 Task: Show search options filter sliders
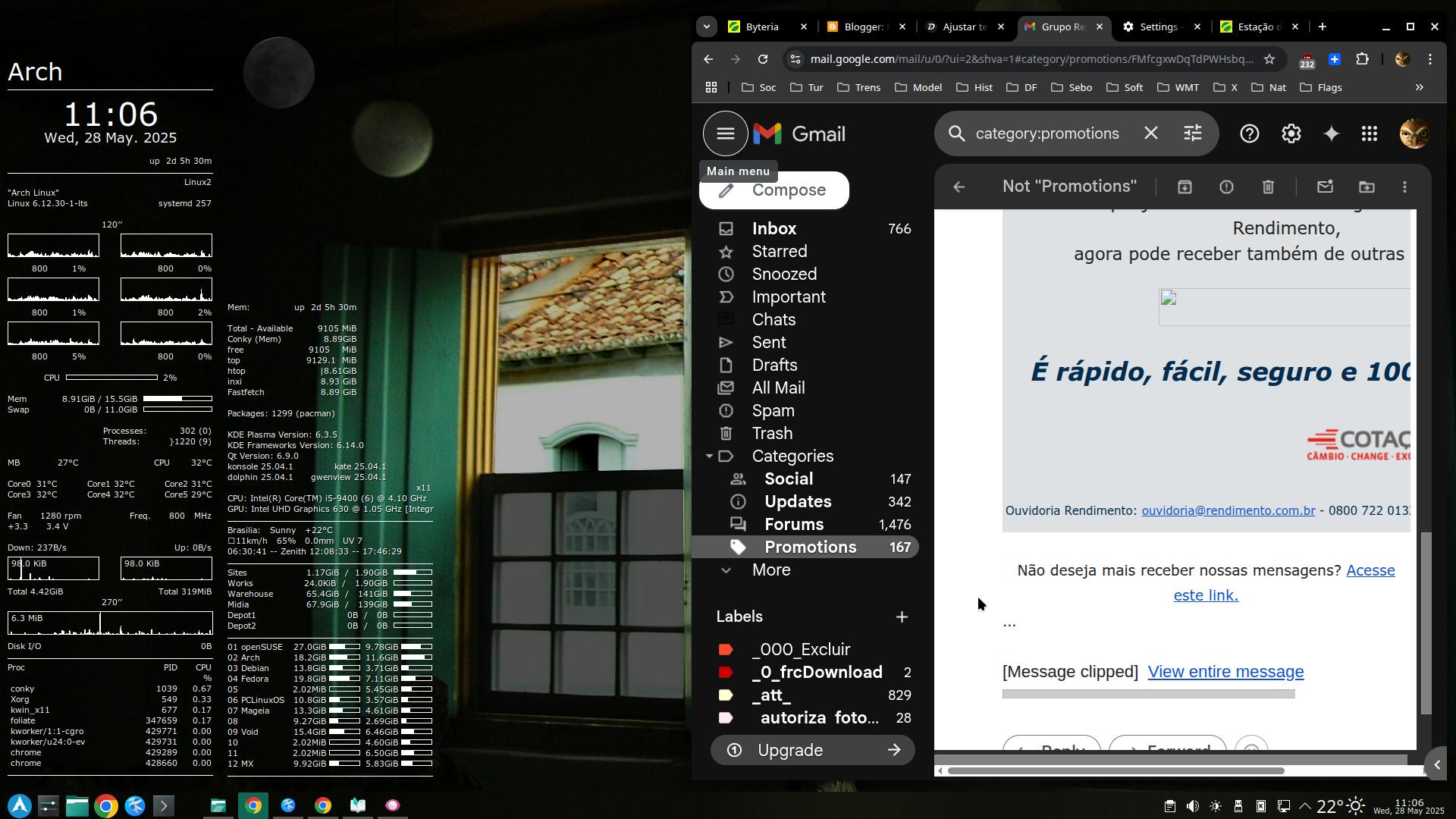tap(1193, 134)
